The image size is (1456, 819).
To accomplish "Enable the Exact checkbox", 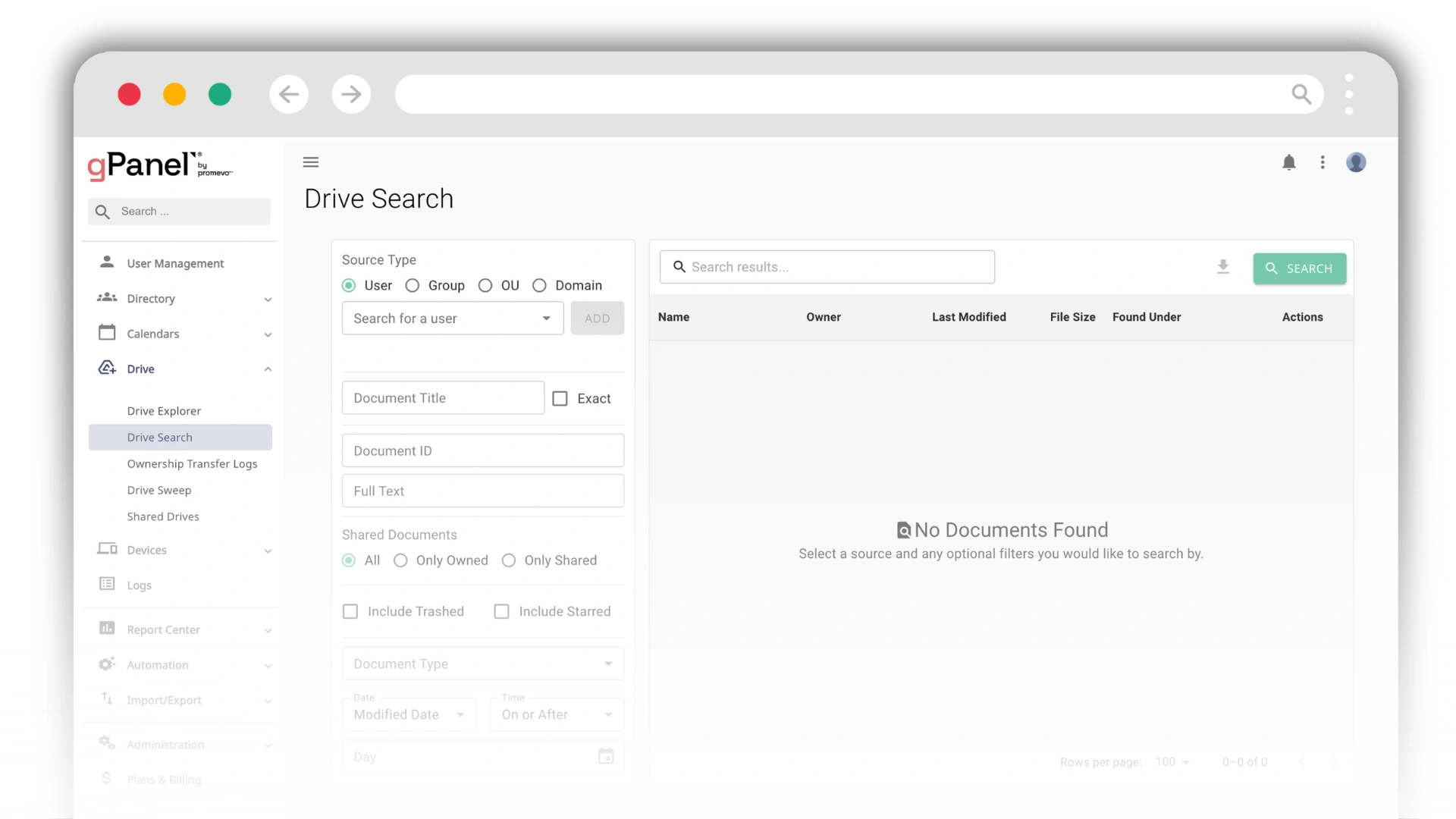I will click(560, 398).
